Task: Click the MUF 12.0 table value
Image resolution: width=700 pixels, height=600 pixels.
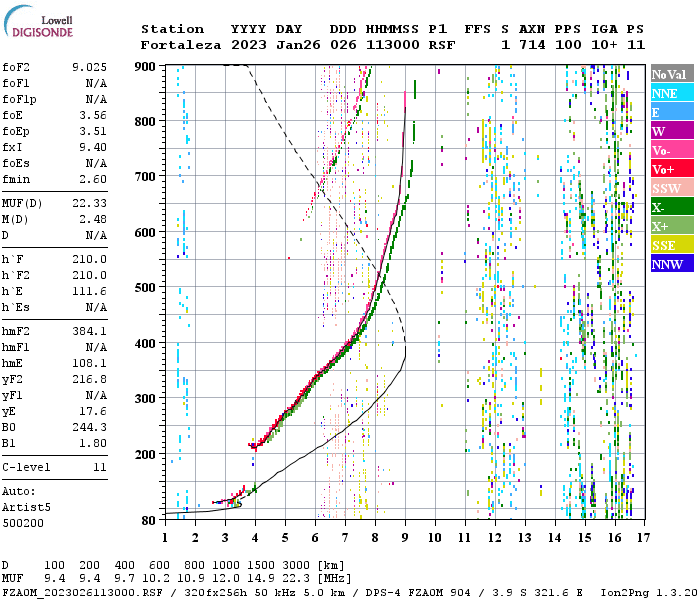Action: point(226,579)
